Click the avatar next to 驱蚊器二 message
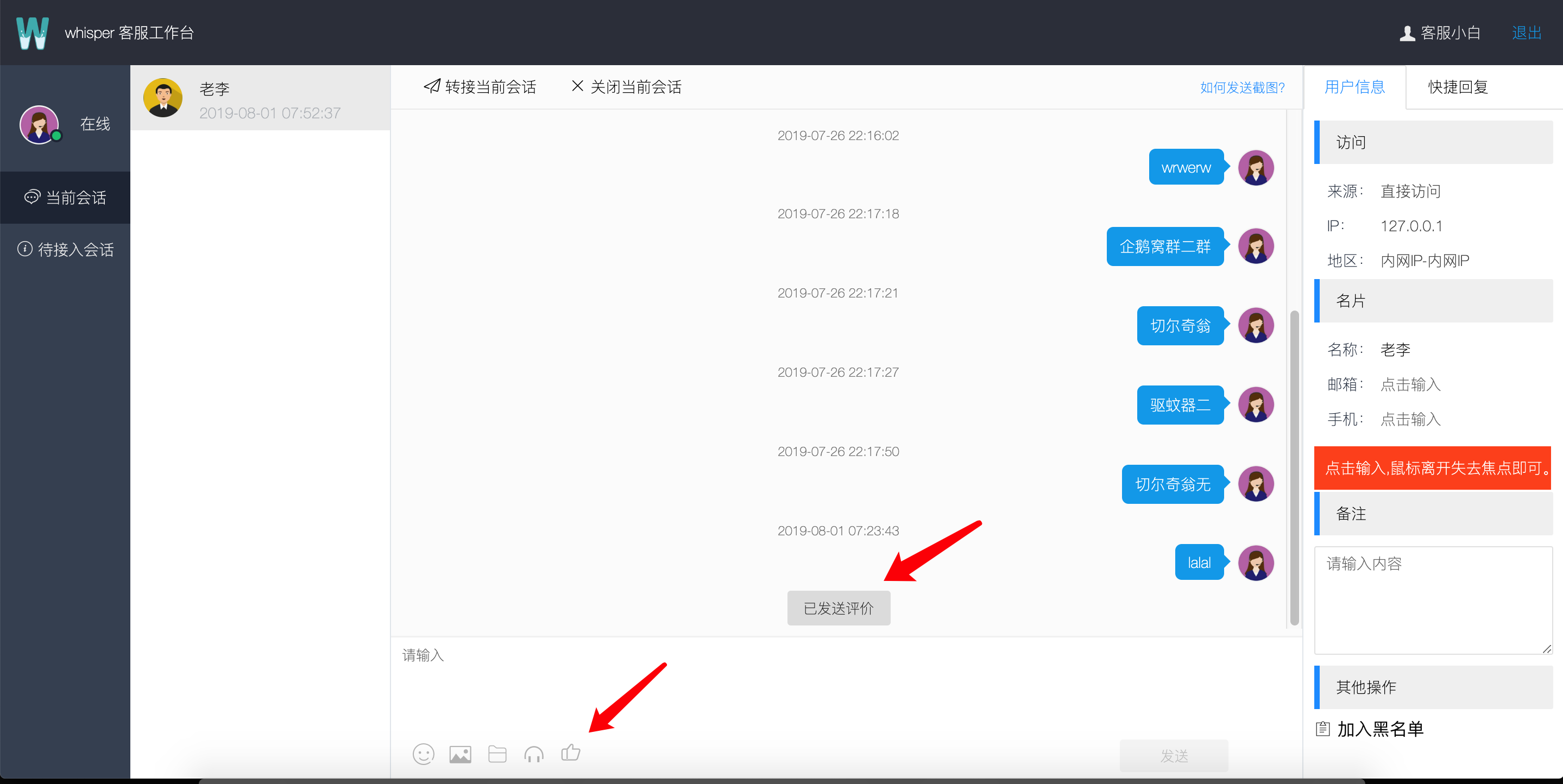 (1256, 404)
